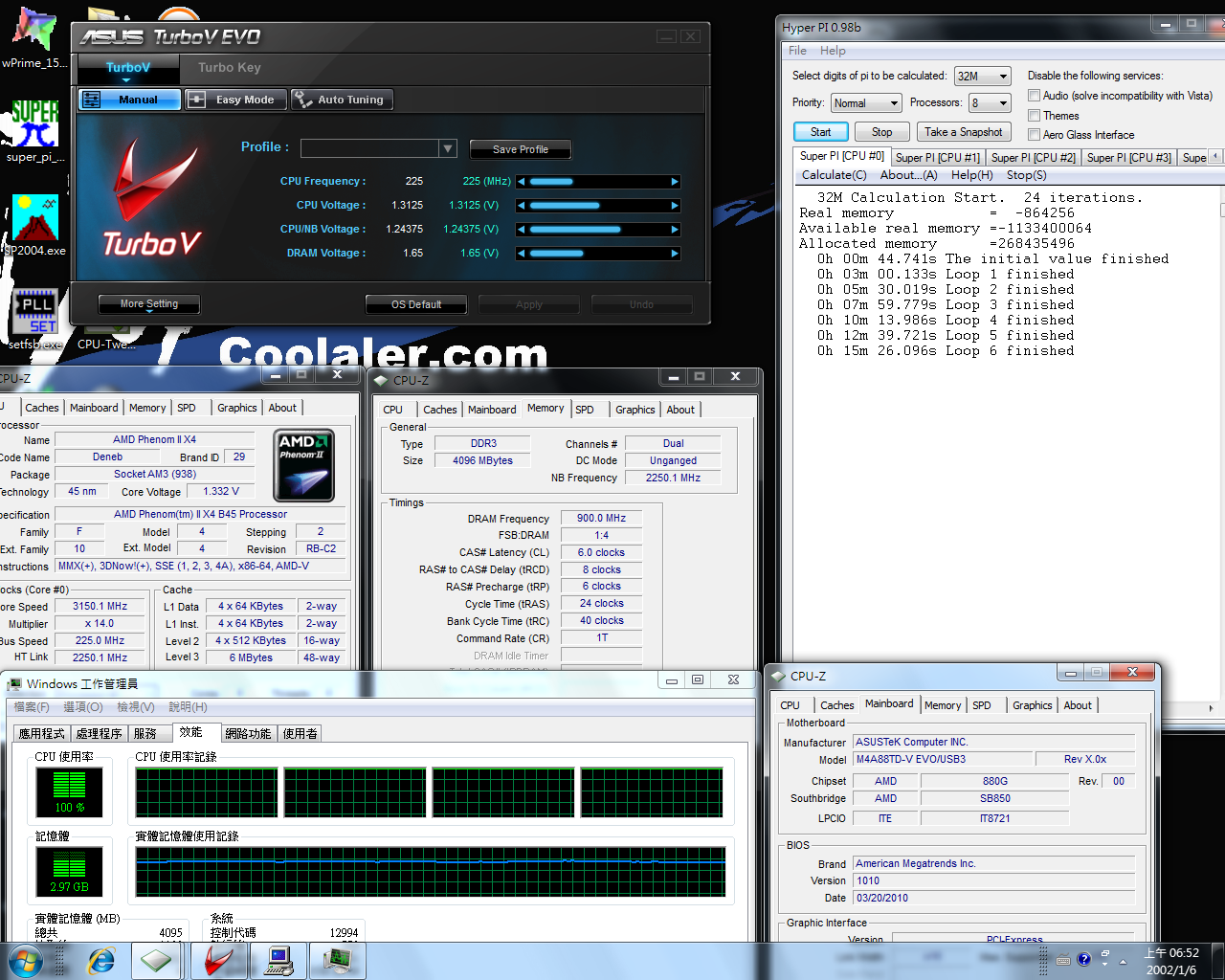
Task: Open the CPU-Z taskbar icon
Action: (x=156, y=960)
